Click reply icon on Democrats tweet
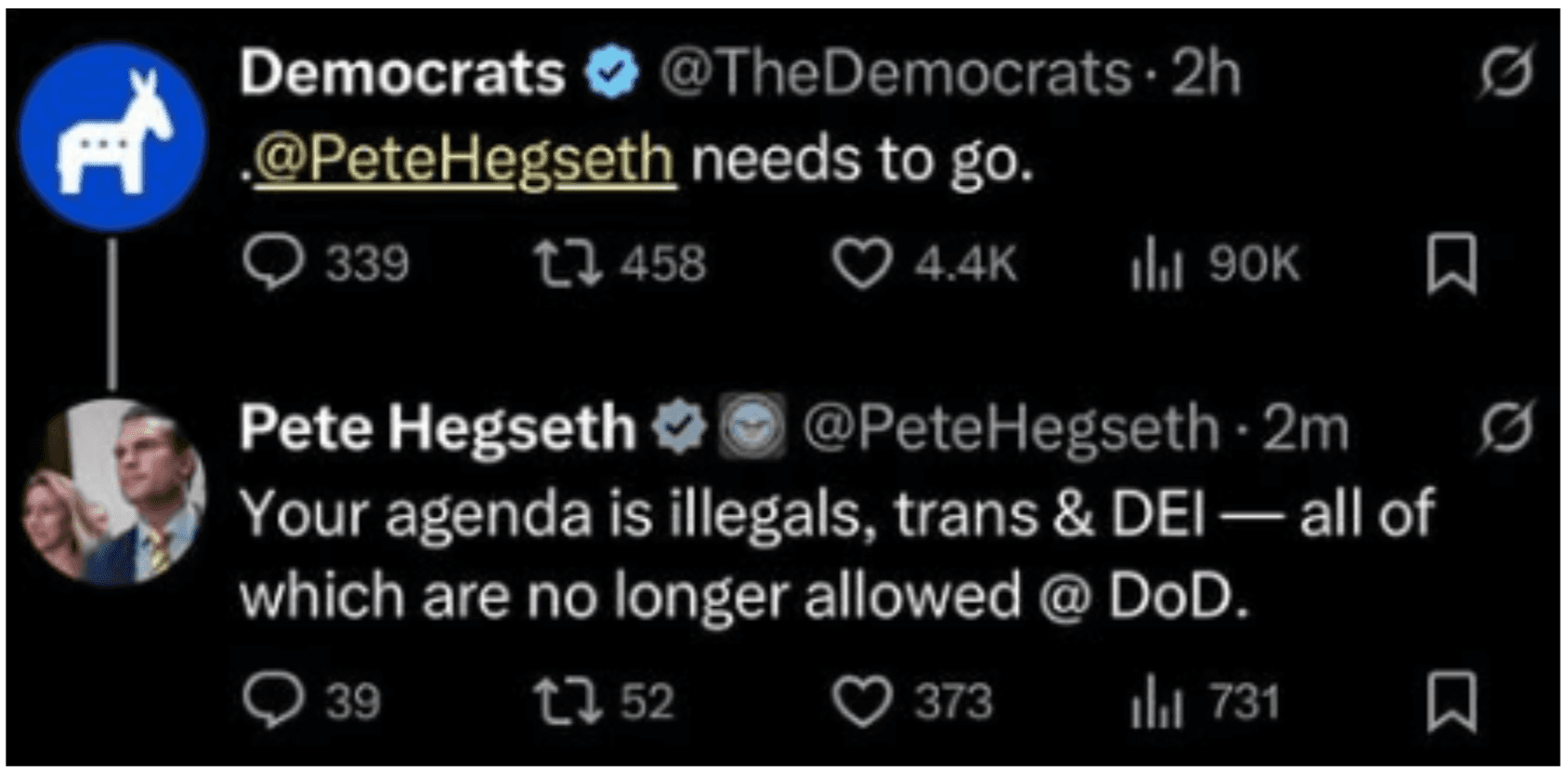 [272, 263]
